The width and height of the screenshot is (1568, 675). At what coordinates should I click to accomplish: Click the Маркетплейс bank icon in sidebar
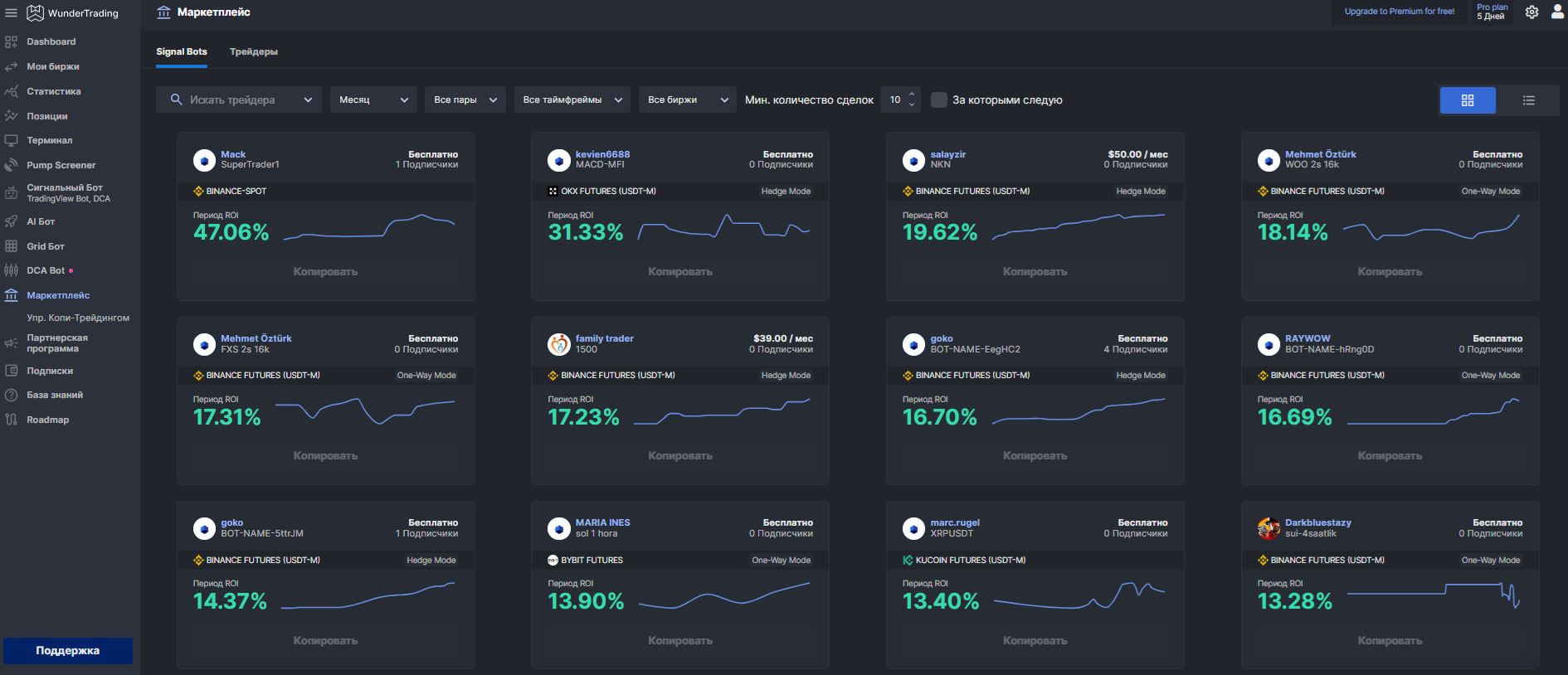11,295
